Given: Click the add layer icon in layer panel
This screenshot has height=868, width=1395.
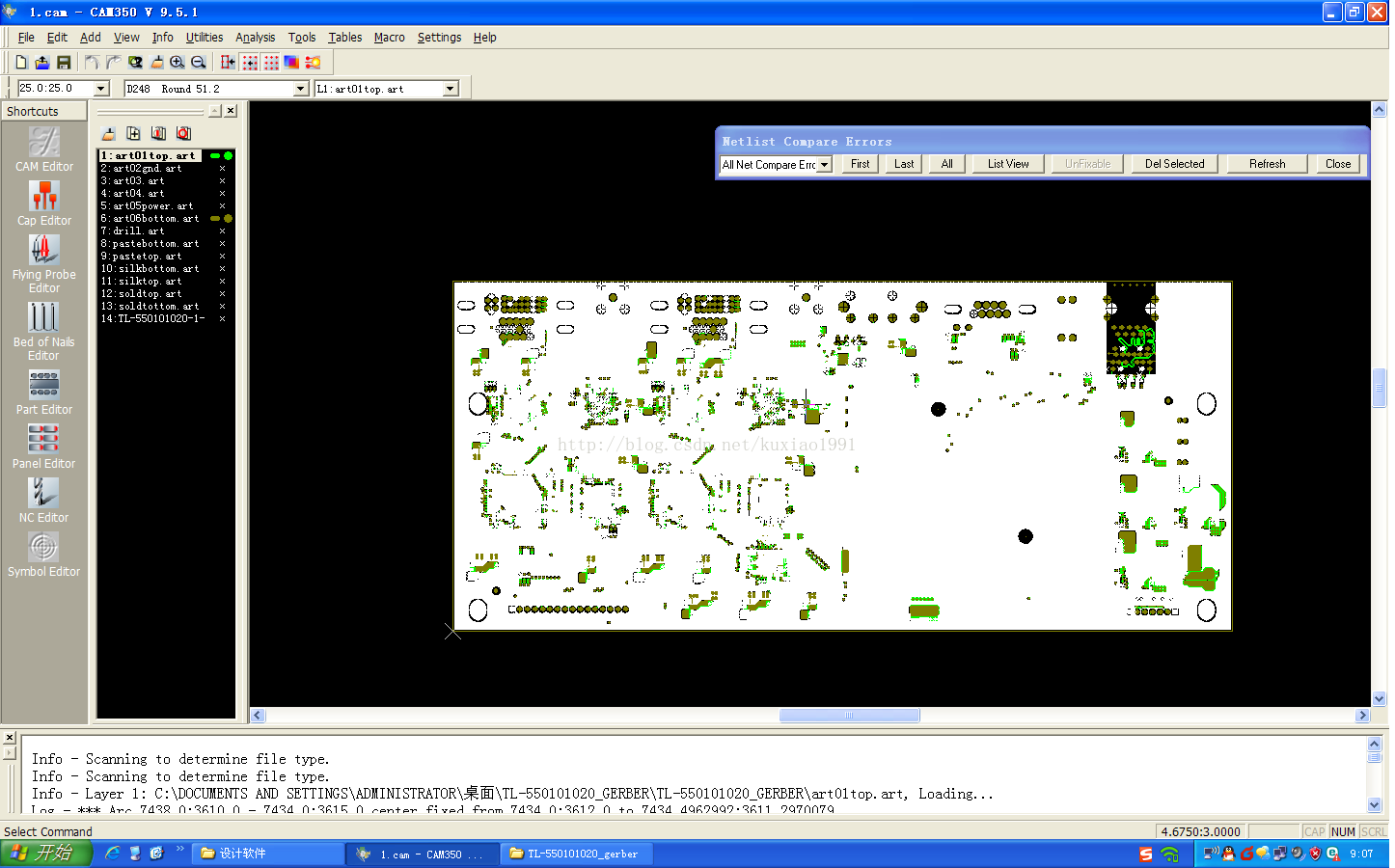Looking at the screenshot, I should (x=133, y=133).
